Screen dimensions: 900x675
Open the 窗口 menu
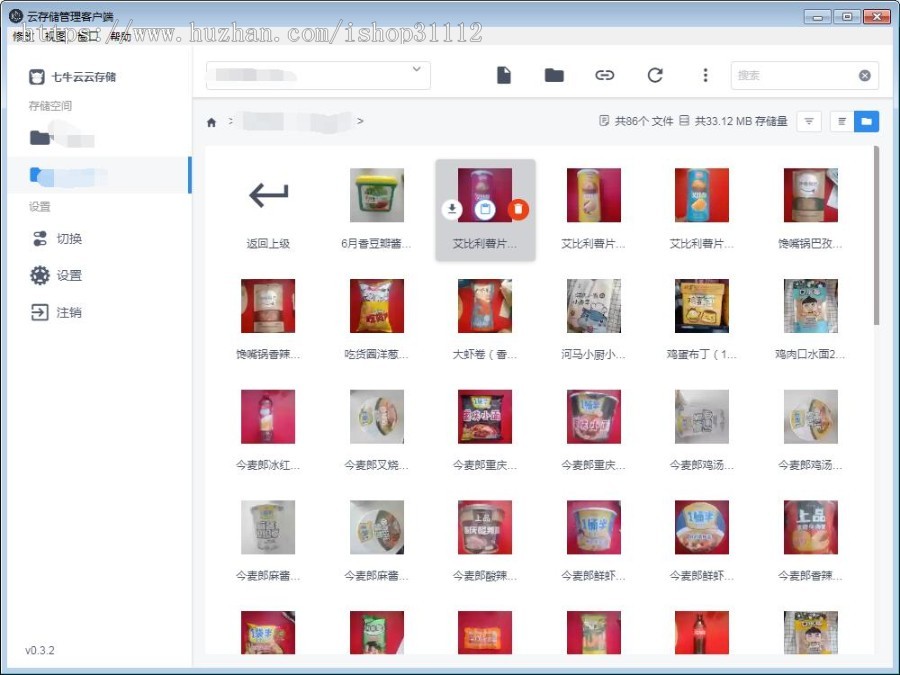88,36
